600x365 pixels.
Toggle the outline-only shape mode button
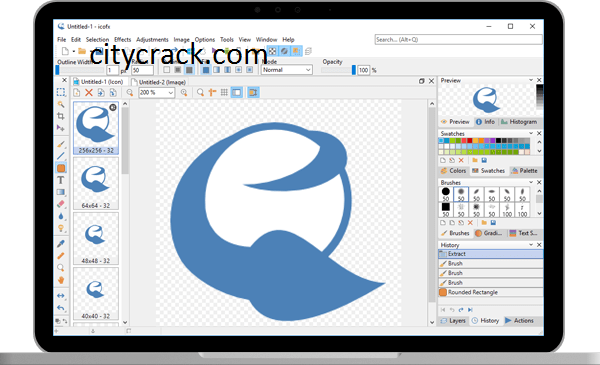[x=166, y=70]
